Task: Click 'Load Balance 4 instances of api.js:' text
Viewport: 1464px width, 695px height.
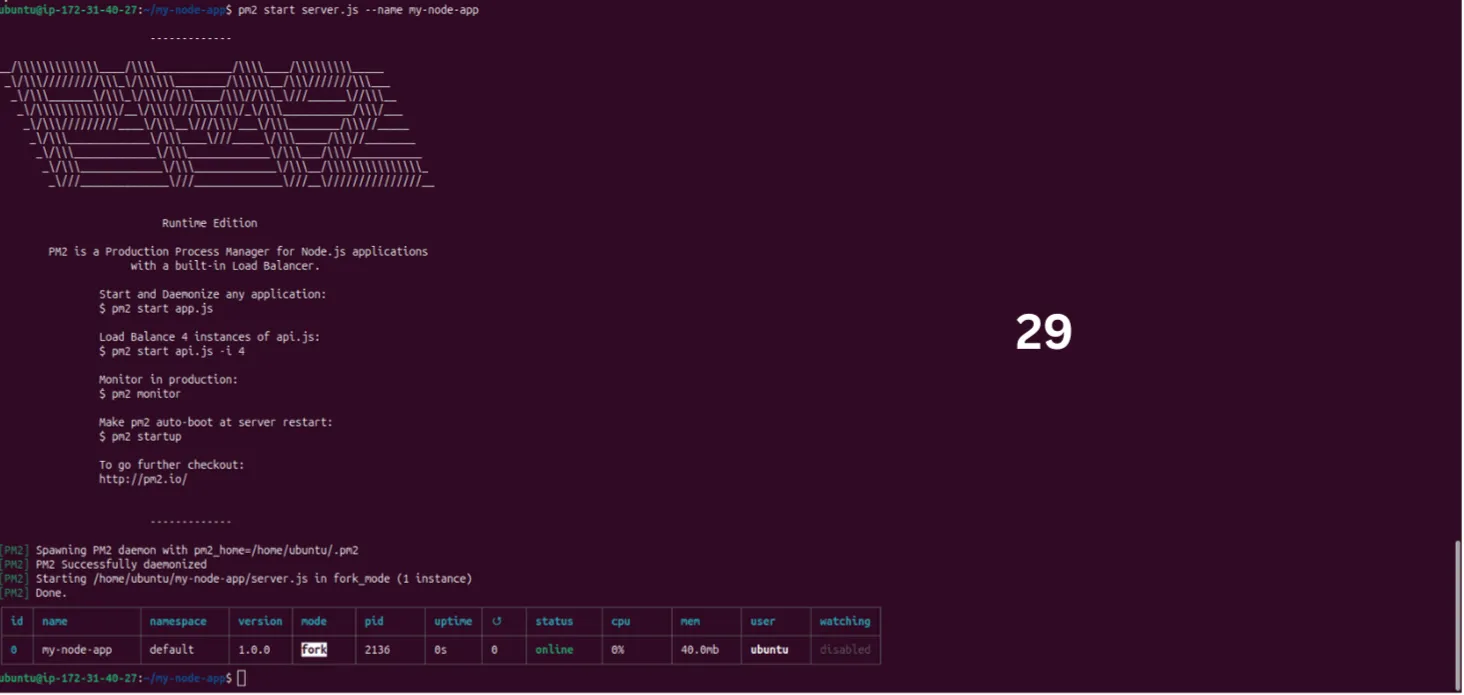Action: 210,337
